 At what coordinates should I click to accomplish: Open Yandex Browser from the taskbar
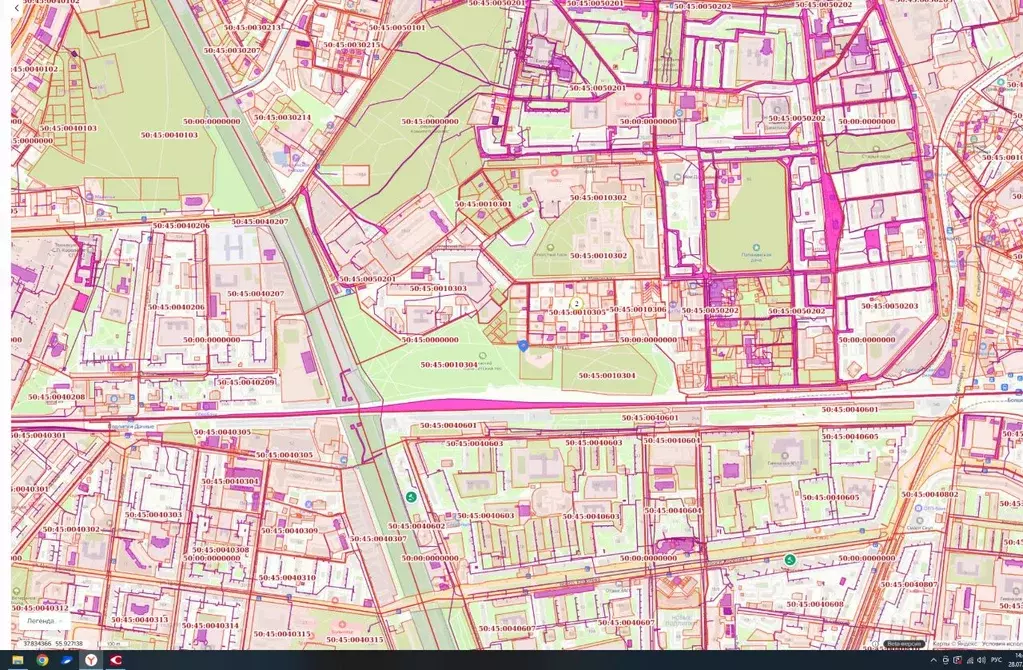click(x=91, y=661)
